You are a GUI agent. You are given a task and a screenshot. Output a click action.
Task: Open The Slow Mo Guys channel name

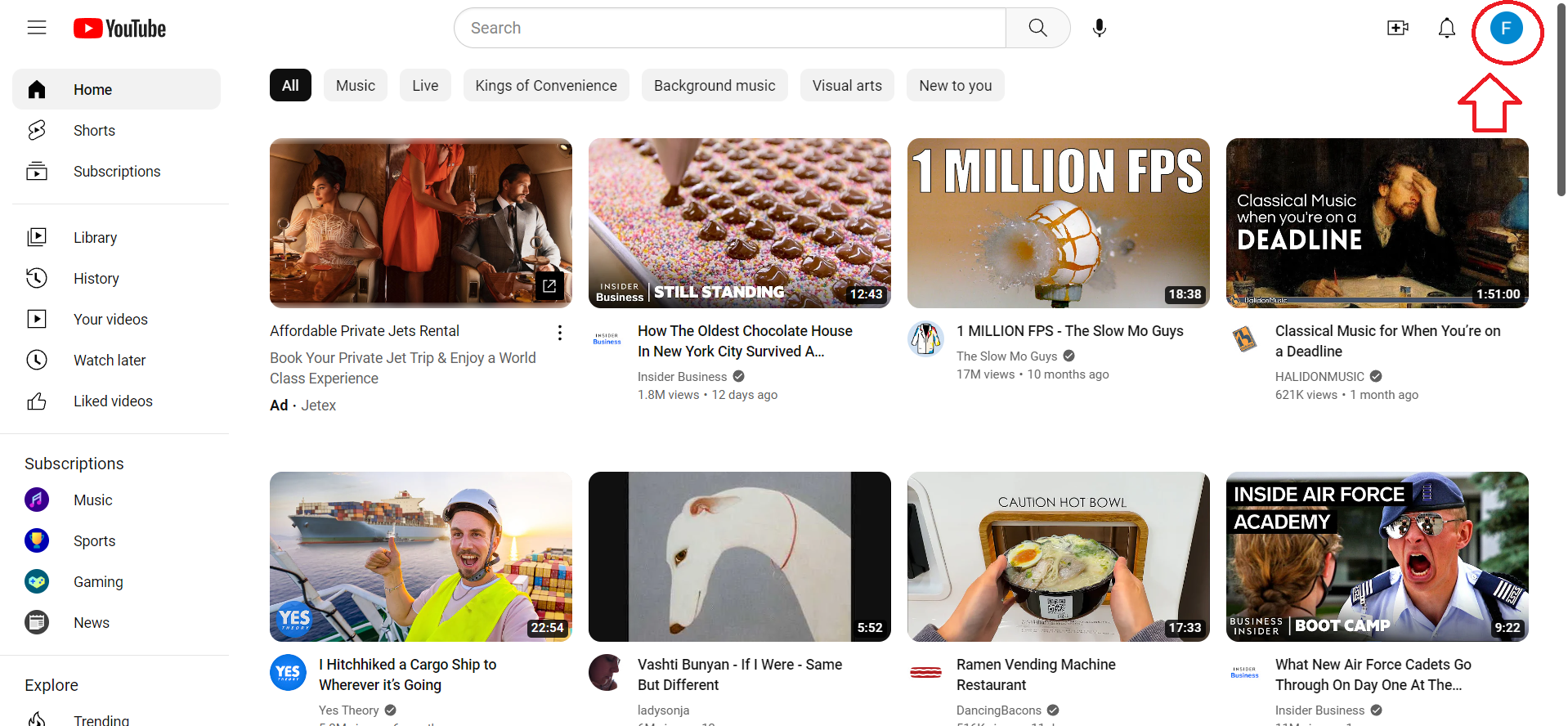pyautogui.click(x=1006, y=356)
